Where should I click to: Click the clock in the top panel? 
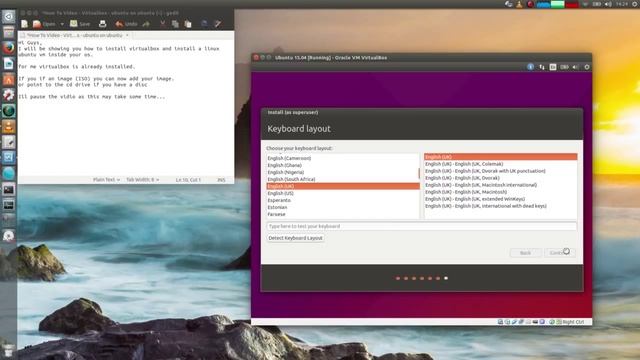tap(622, 4)
